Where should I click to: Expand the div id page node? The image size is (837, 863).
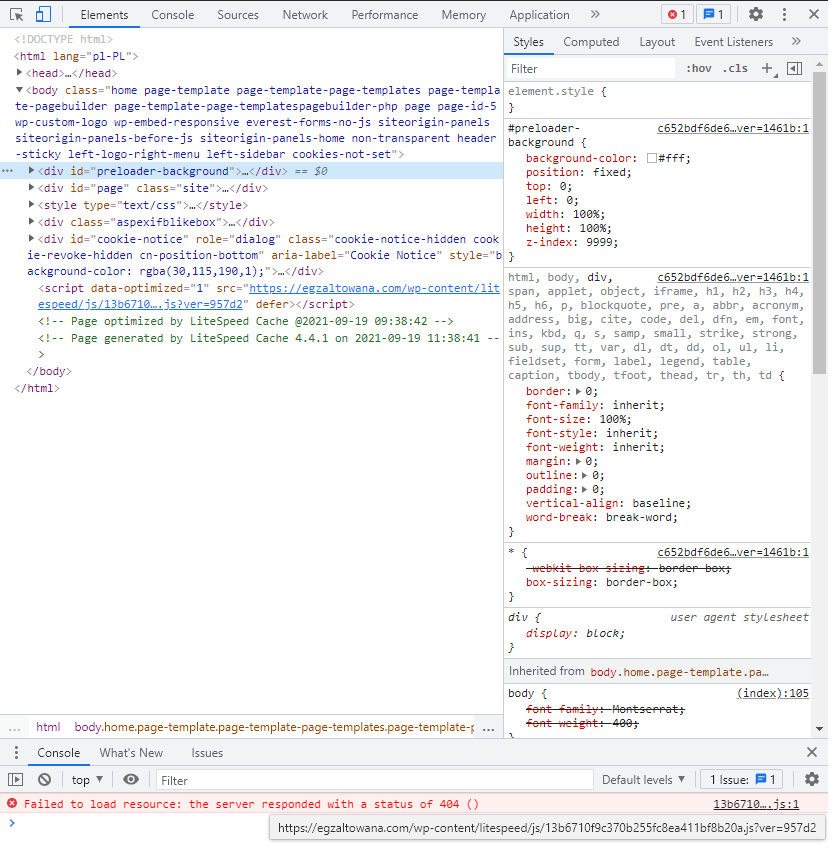point(31,188)
